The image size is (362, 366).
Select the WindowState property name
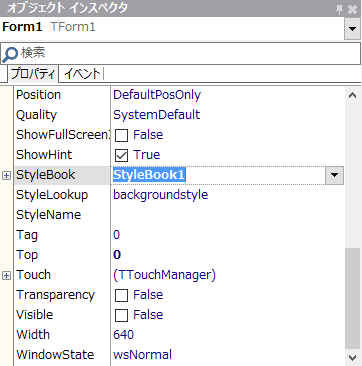click(55, 355)
